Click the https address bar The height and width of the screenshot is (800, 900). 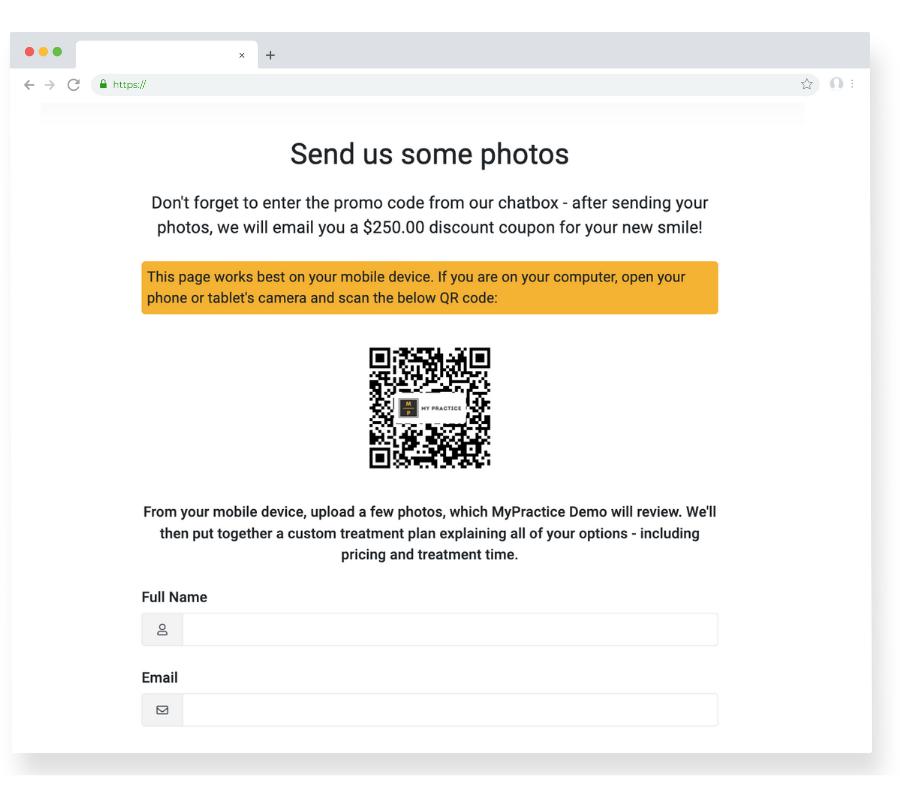point(455,84)
